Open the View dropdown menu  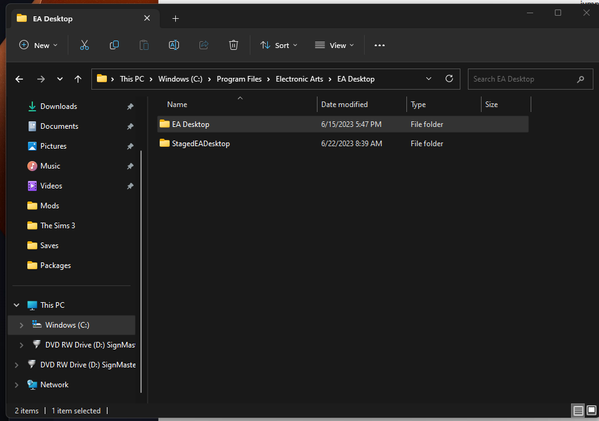click(334, 45)
